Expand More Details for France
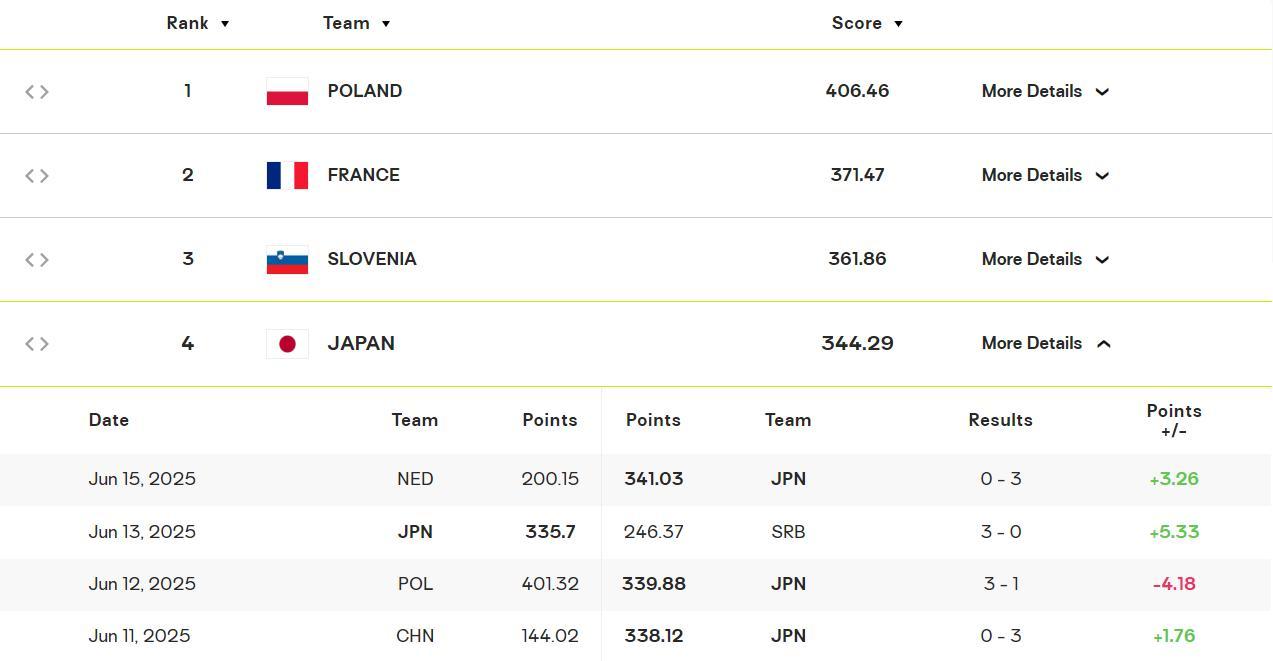The image size is (1273, 661). coord(1045,175)
